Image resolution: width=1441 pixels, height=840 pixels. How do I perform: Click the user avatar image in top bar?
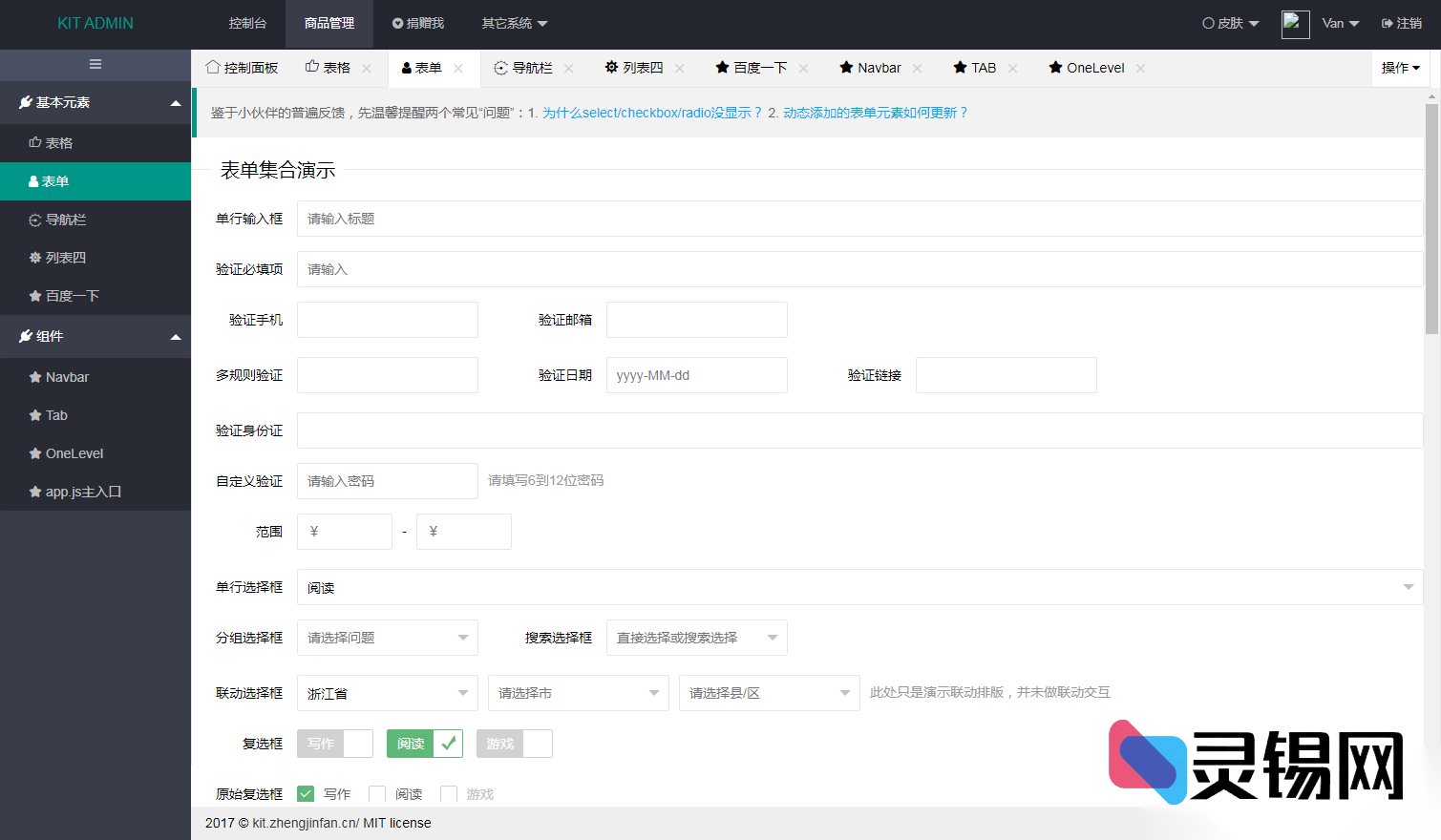click(x=1295, y=24)
